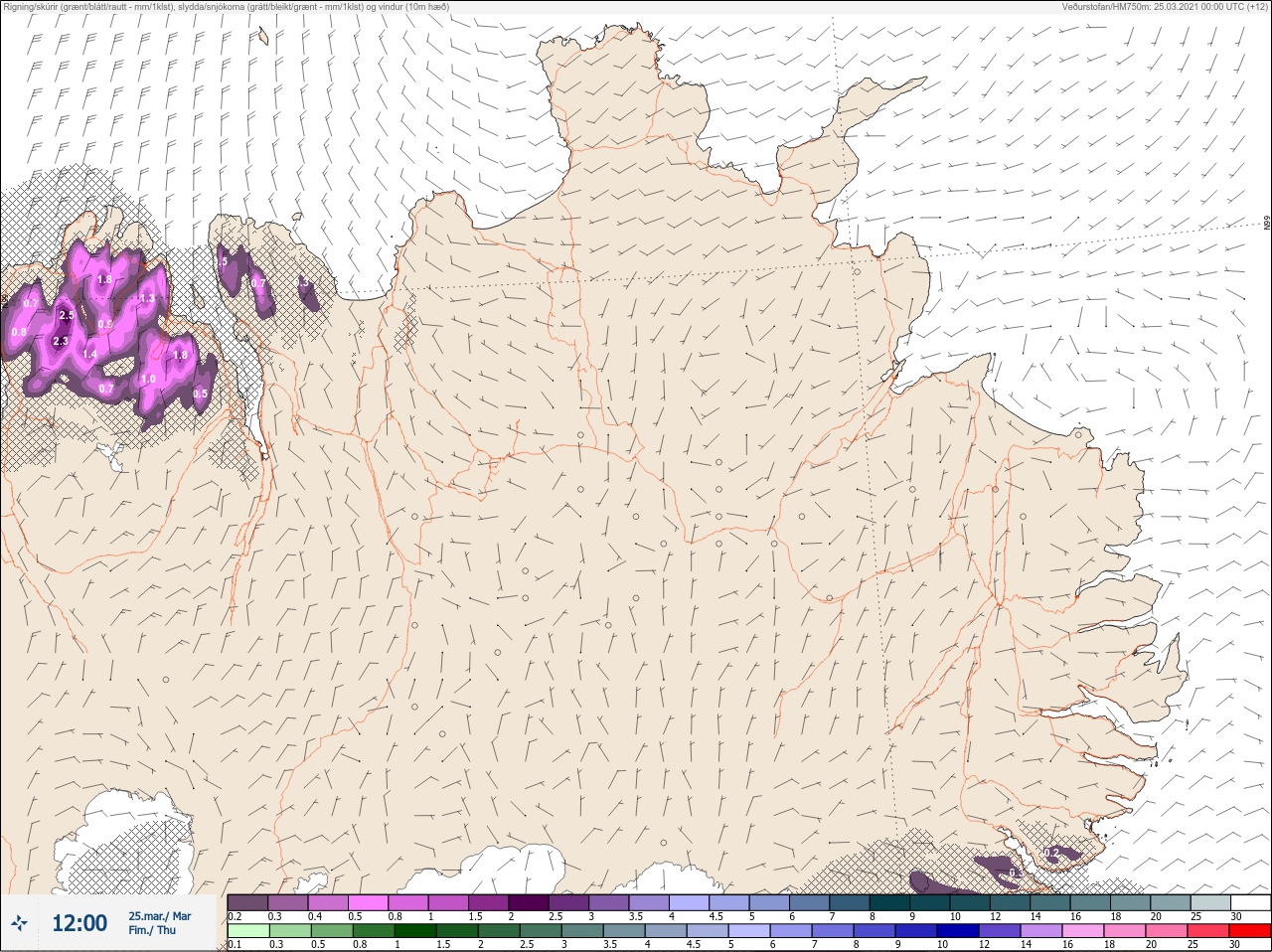Click the map title starting 'Rigning/skúrir'

(x=227, y=7)
